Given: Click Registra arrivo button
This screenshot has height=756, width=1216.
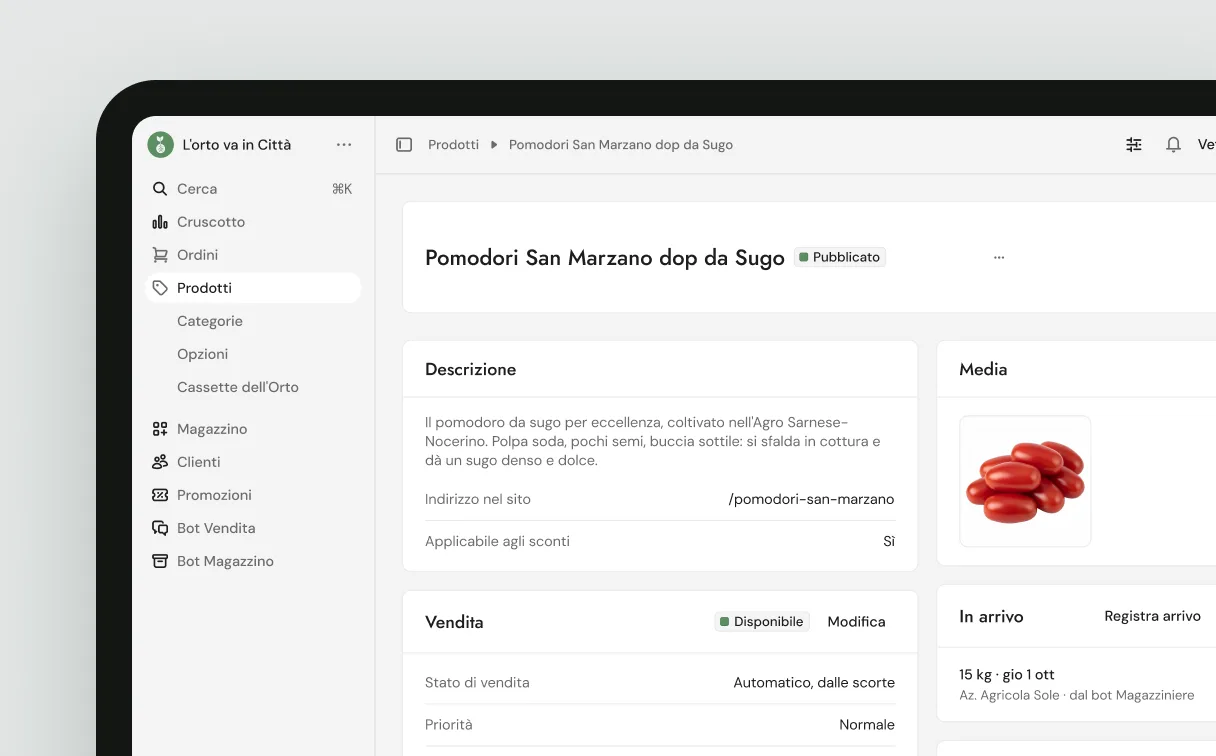Looking at the screenshot, I should [x=1152, y=617].
